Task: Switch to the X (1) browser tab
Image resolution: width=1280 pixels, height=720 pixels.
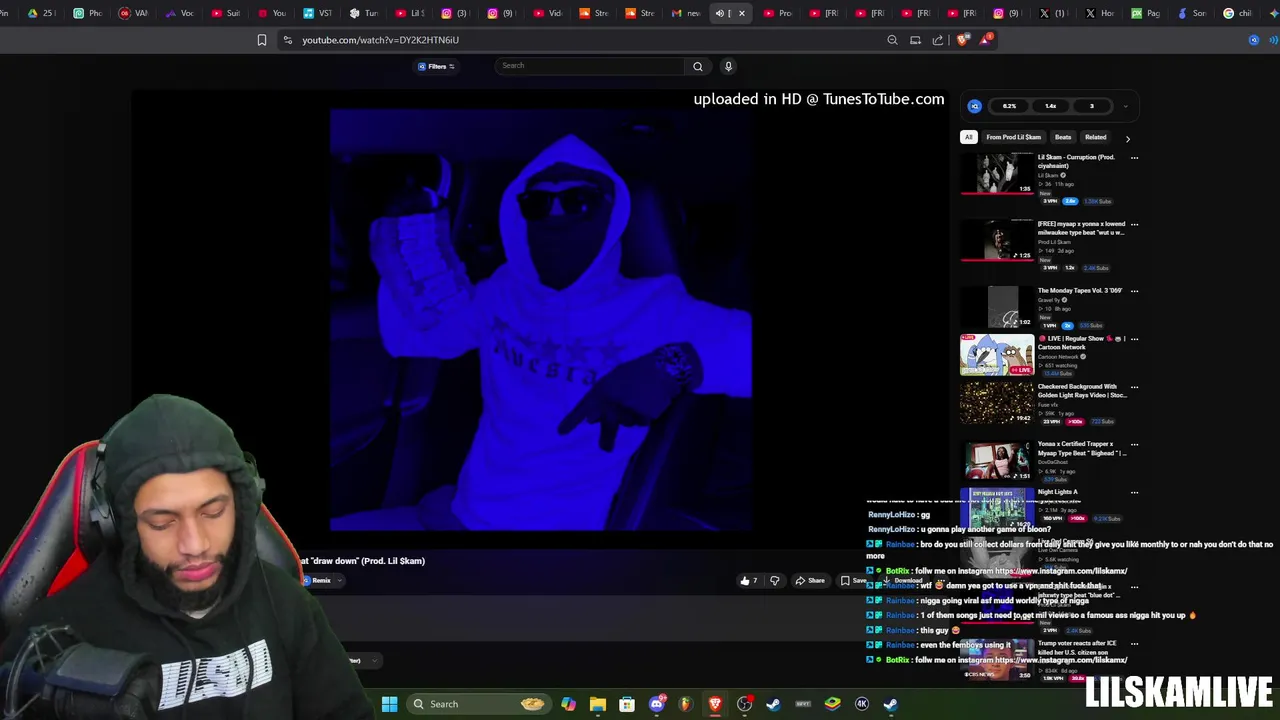Action: coord(1051,13)
